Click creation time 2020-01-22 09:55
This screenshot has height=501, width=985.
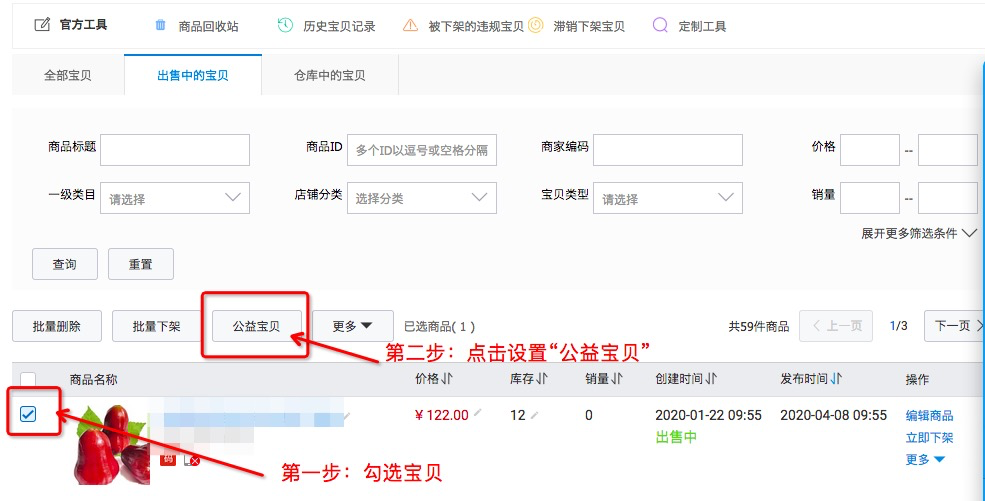pyautogui.click(x=708, y=415)
